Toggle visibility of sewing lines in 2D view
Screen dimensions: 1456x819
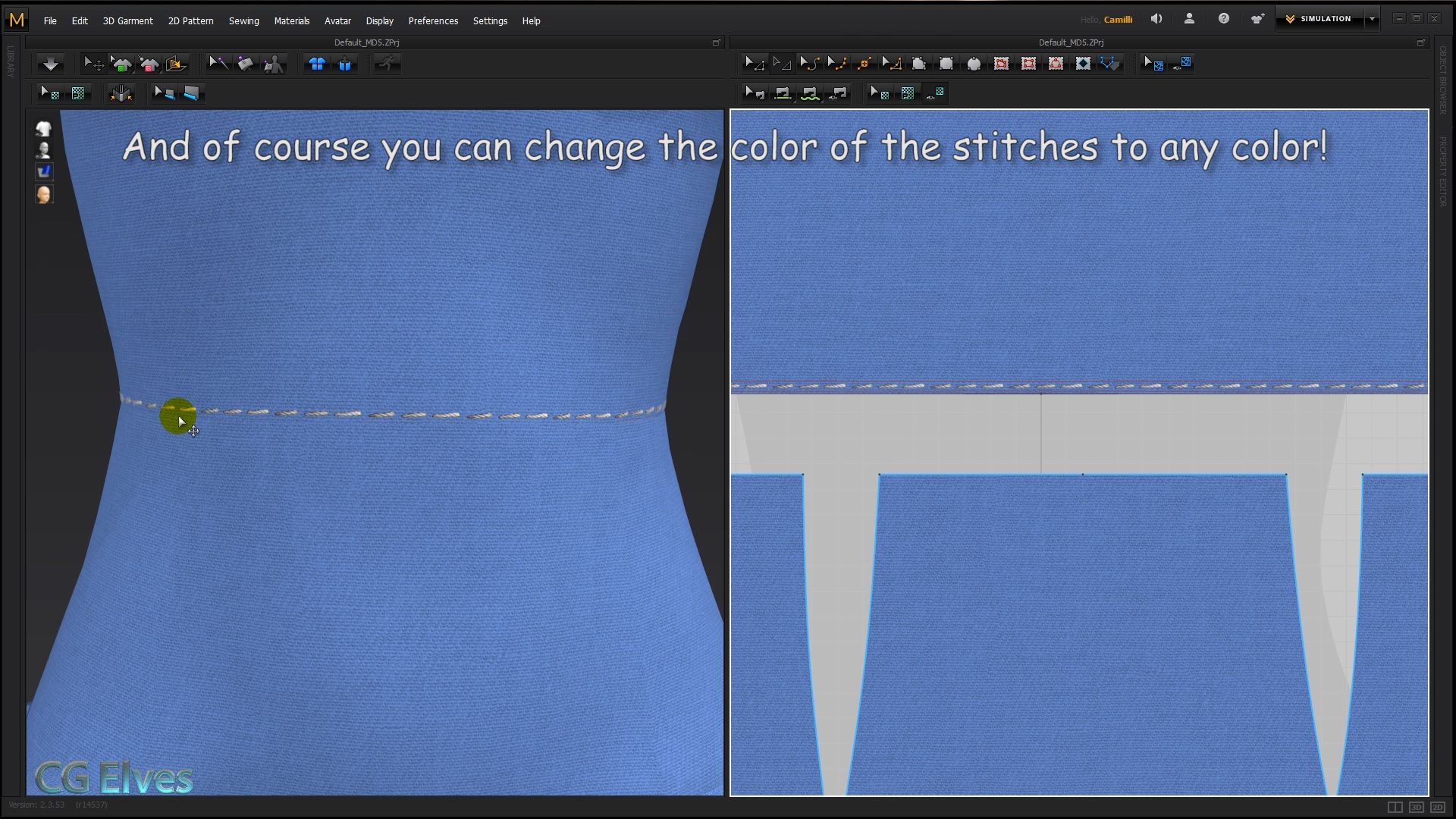click(838, 93)
